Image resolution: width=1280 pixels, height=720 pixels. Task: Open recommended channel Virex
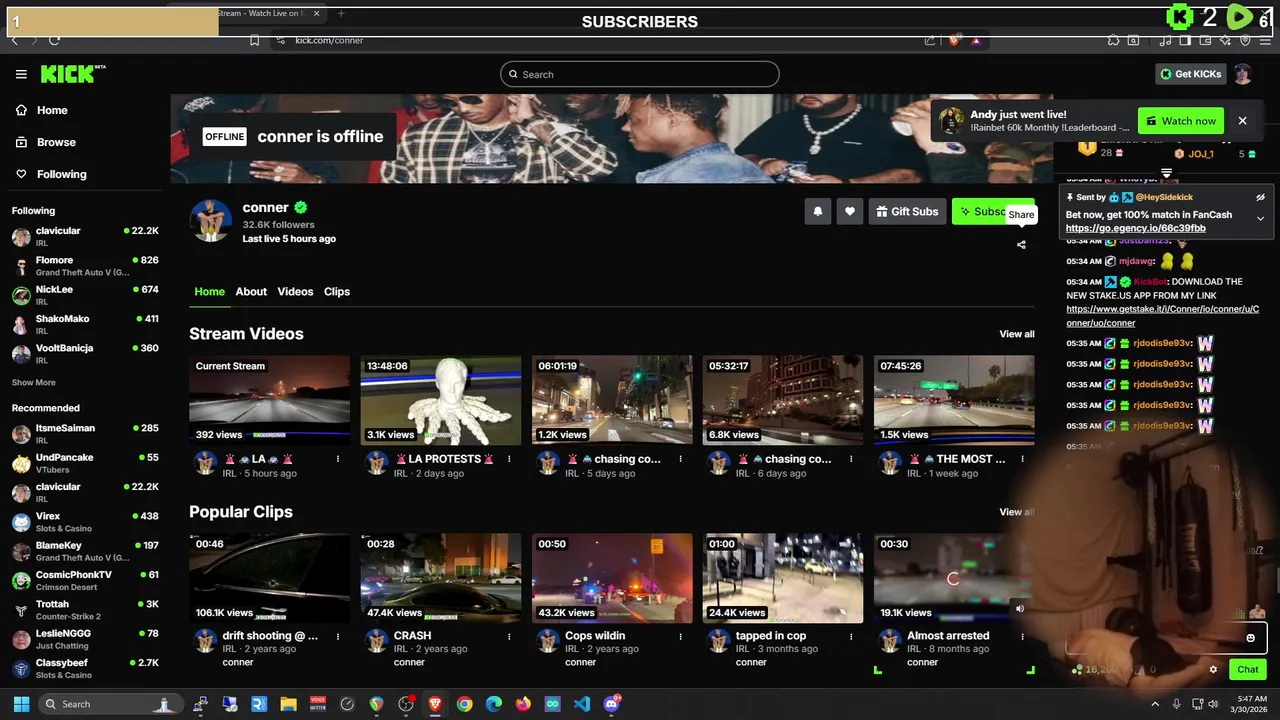click(x=85, y=522)
